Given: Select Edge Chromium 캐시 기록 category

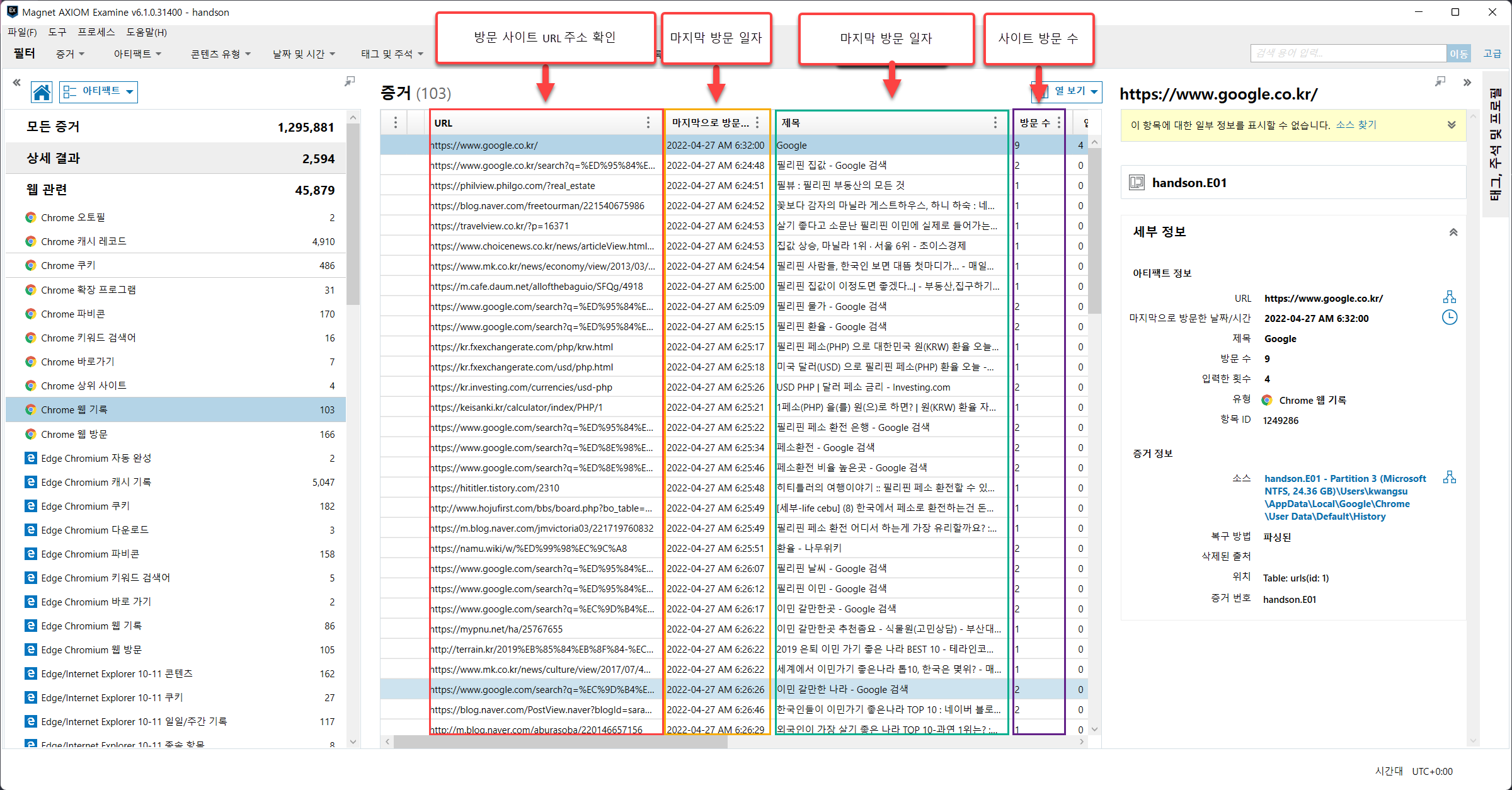Looking at the screenshot, I should click(176, 482).
